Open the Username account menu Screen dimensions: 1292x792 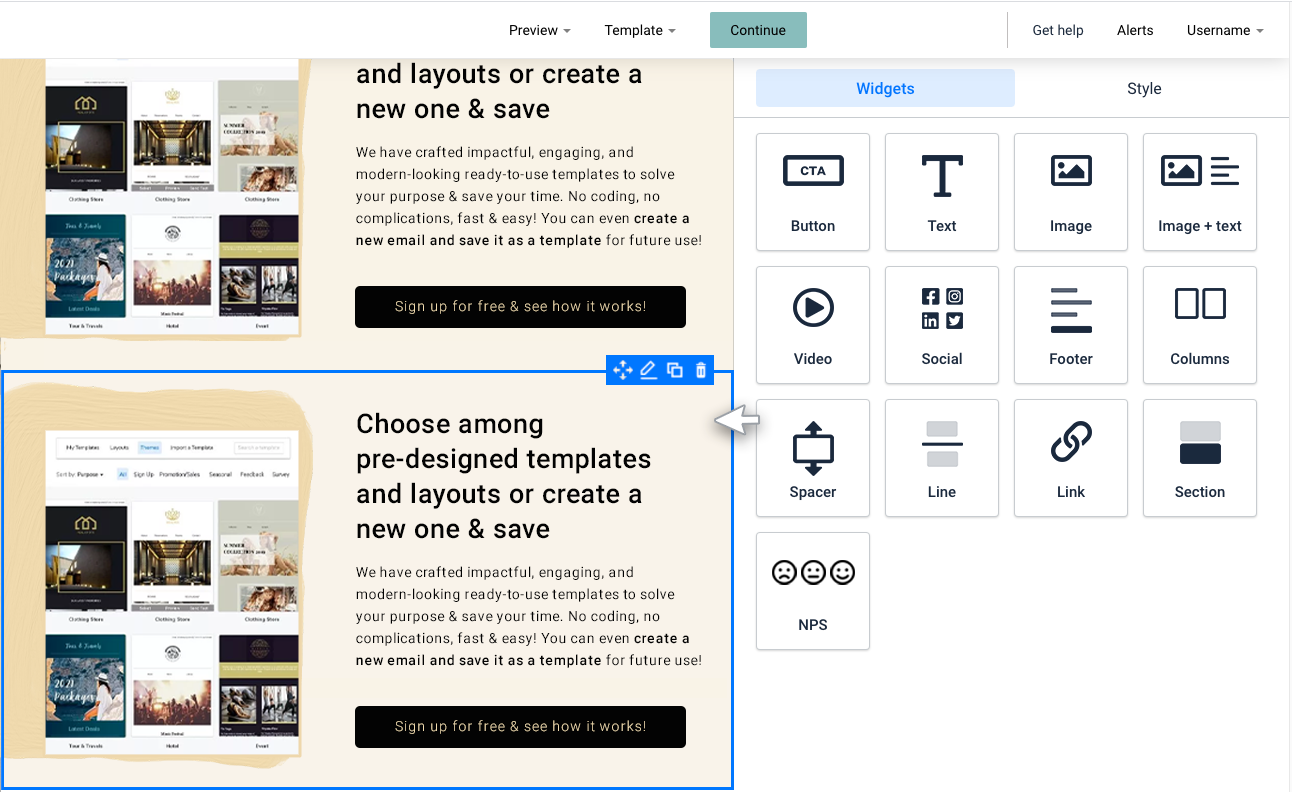pyautogui.click(x=1225, y=30)
